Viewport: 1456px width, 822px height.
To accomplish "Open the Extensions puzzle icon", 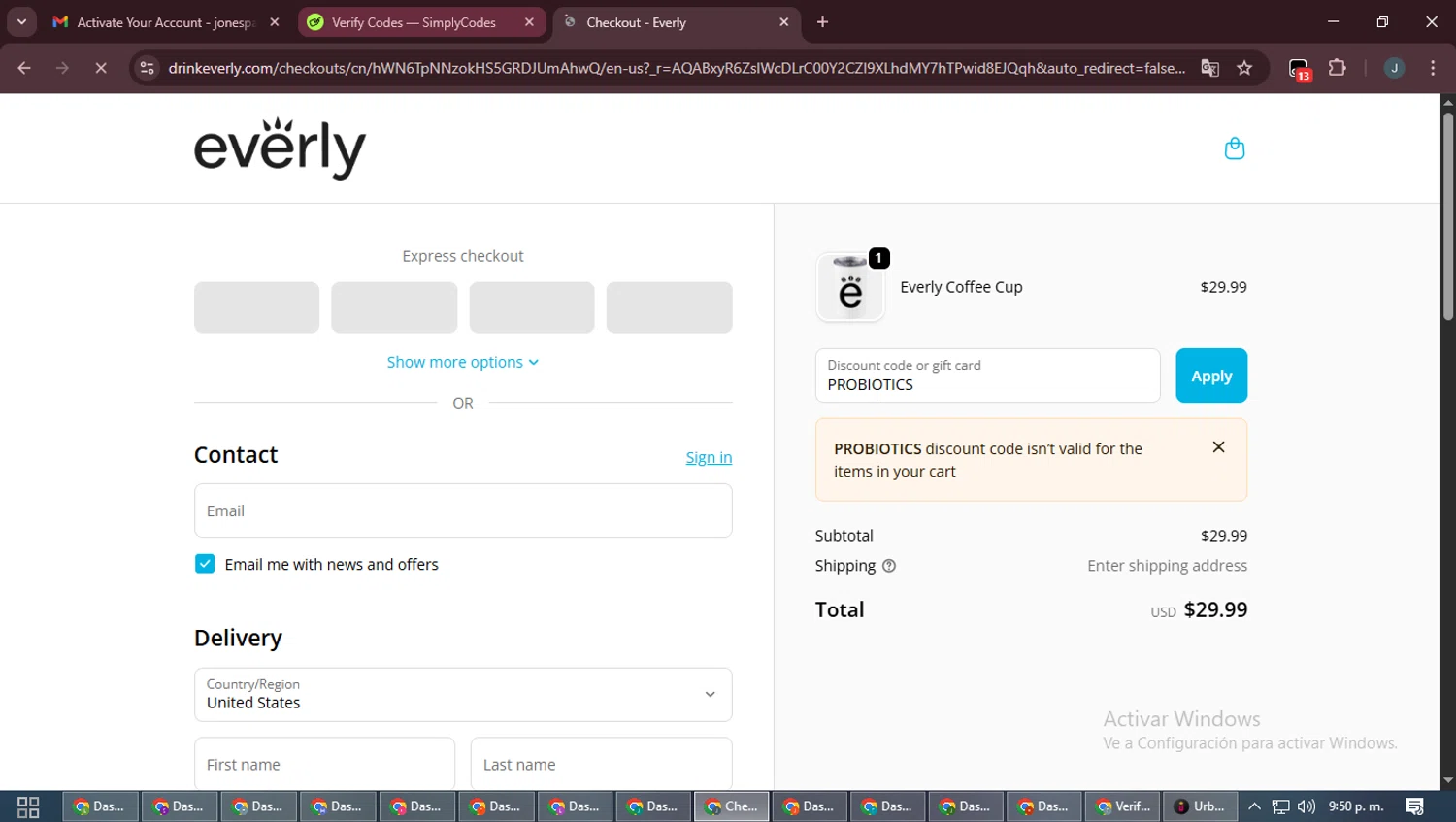I will [1337, 68].
